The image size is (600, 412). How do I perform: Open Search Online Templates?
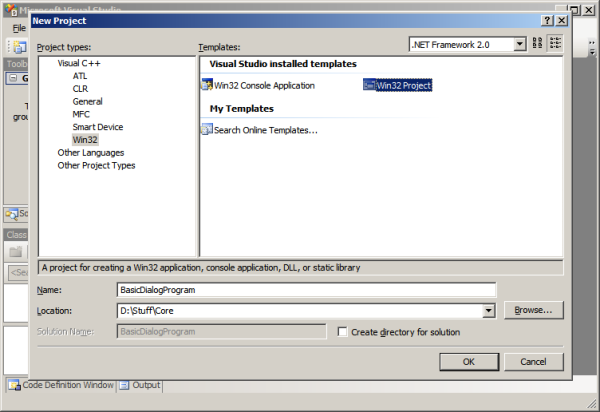click(259, 130)
